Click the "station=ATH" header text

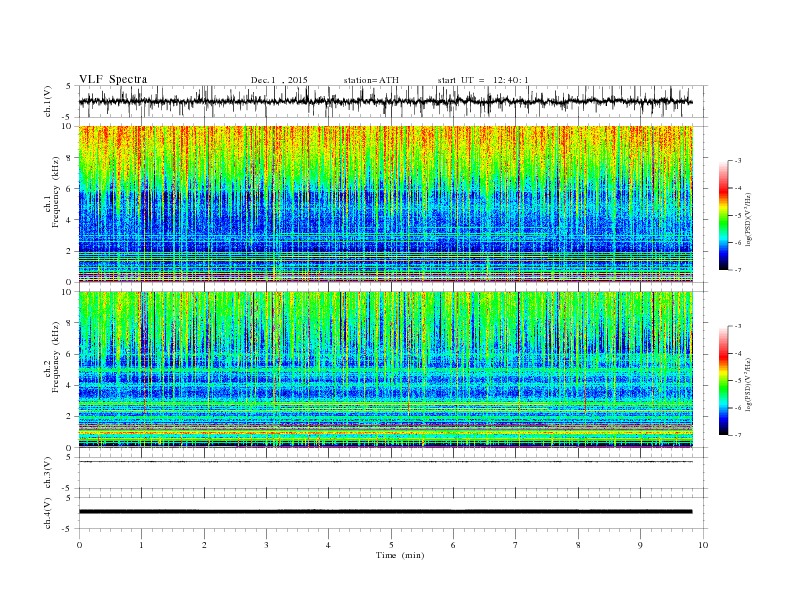point(371,80)
